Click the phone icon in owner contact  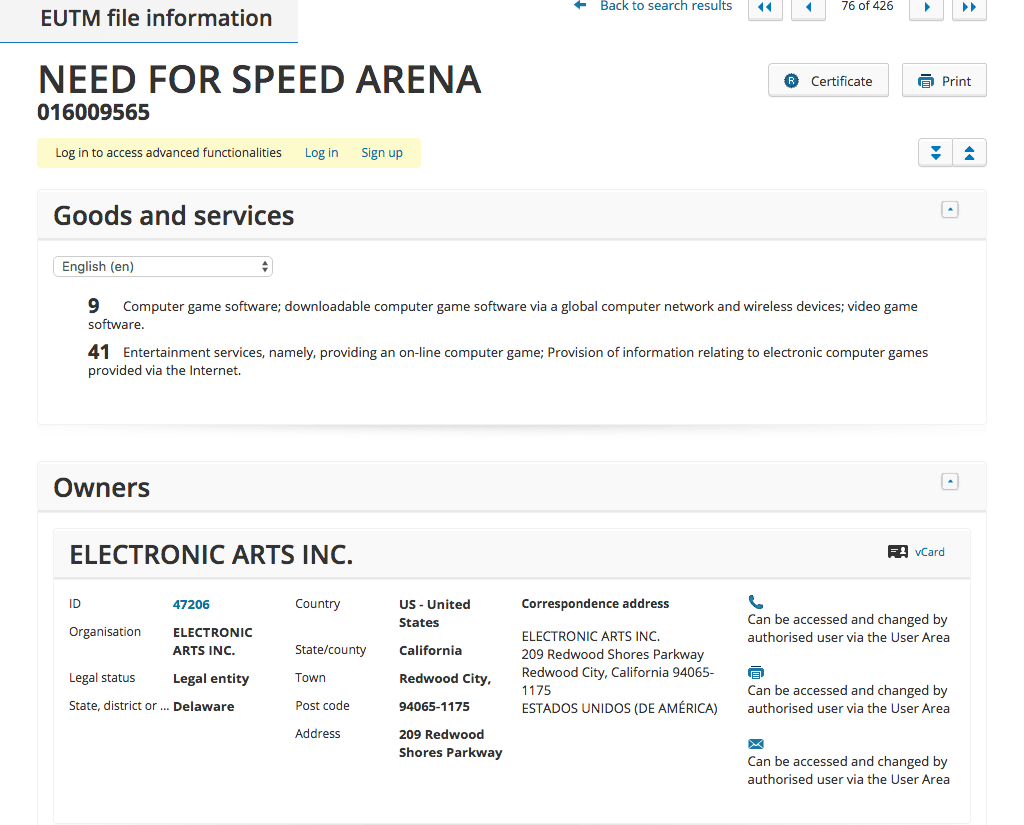756,602
